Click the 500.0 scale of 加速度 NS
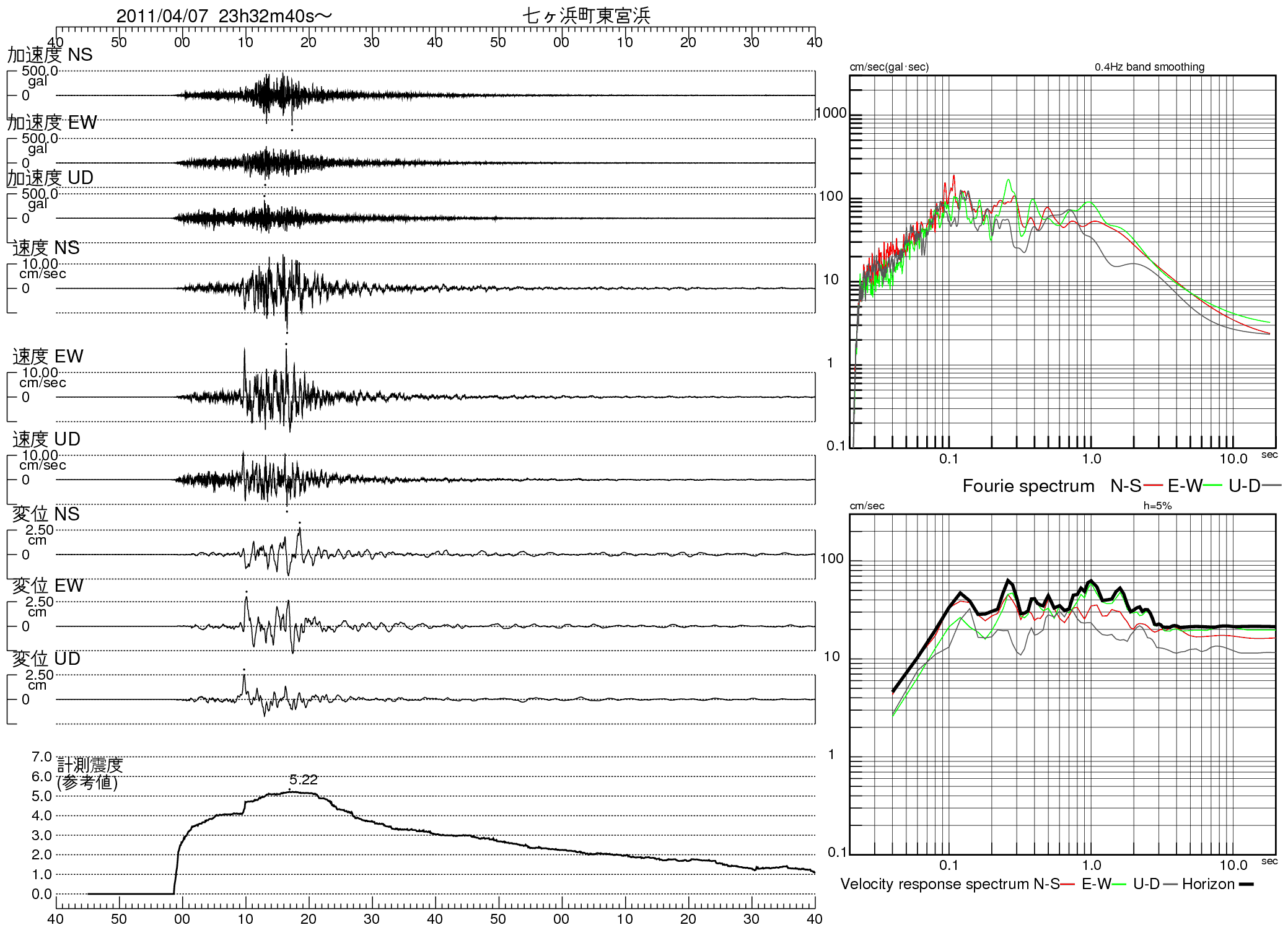1288x930 pixels. point(40,71)
